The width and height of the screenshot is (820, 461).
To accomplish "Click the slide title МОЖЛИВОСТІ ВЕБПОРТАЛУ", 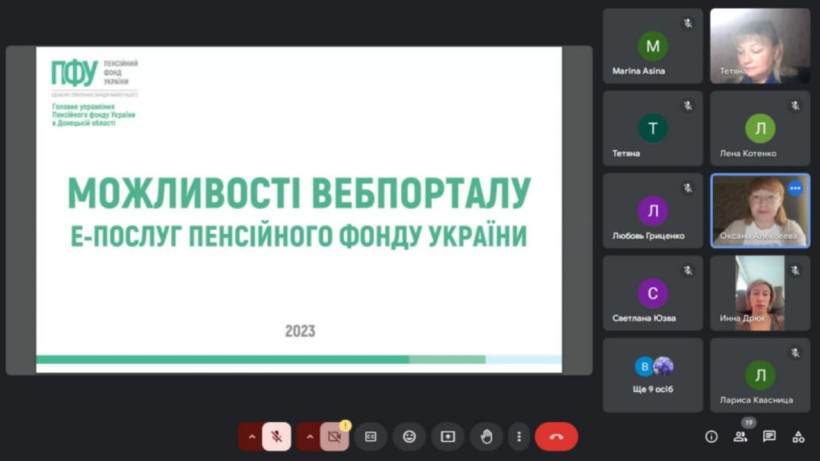I will 299,193.
